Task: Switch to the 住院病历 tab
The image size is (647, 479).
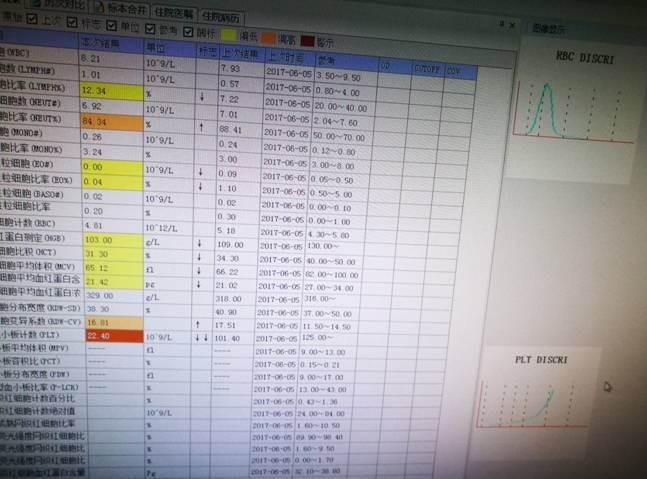Action: tap(221, 17)
